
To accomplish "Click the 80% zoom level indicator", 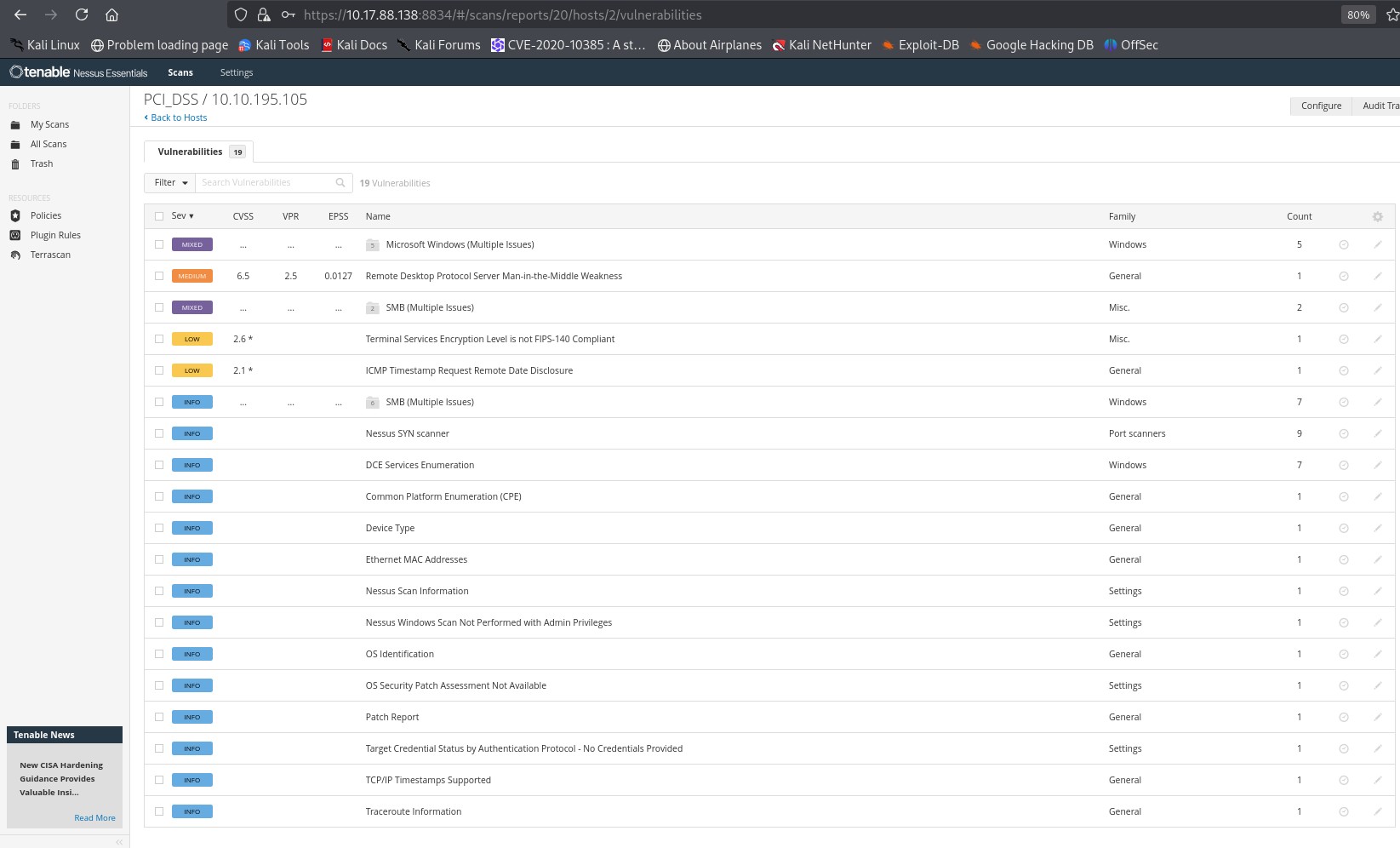I will point(1358,14).
